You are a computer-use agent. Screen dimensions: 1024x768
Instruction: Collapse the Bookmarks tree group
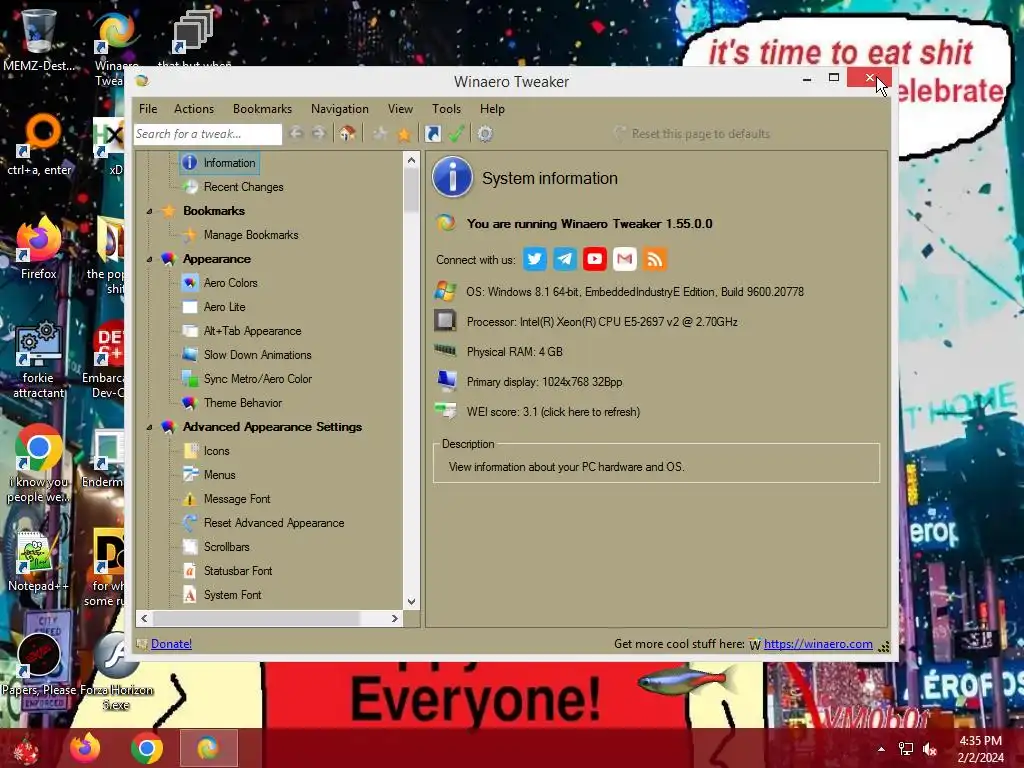point(150,211)
